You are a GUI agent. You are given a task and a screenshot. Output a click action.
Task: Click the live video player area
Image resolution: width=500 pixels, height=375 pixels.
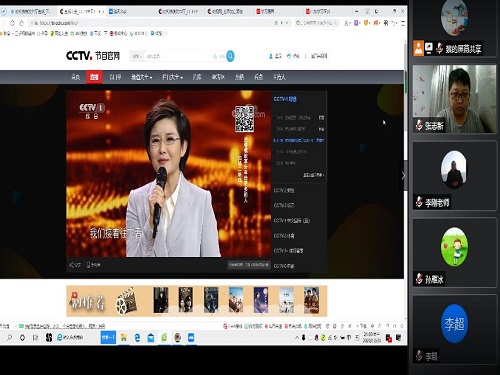tap(168, 174)
